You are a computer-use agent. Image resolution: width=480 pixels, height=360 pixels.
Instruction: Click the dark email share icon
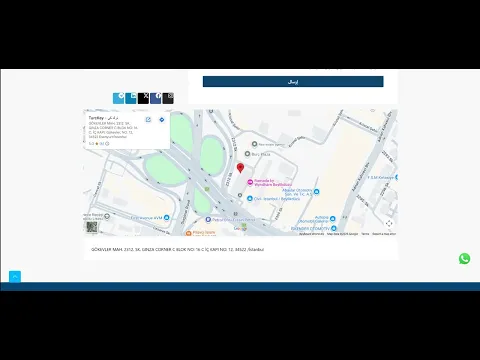tap(168, 98)
